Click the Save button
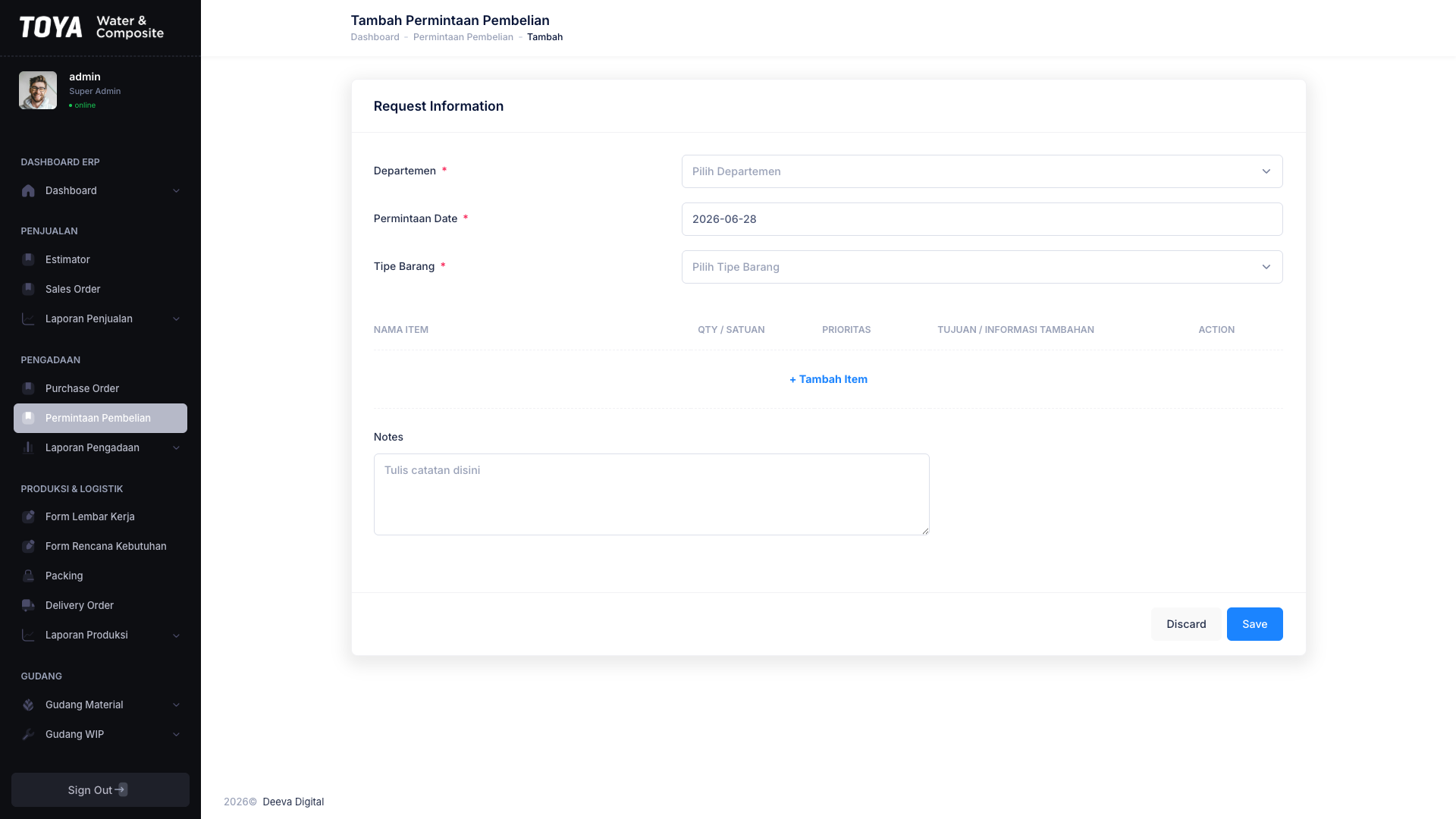1456x819 pixels. (1254, 624)
